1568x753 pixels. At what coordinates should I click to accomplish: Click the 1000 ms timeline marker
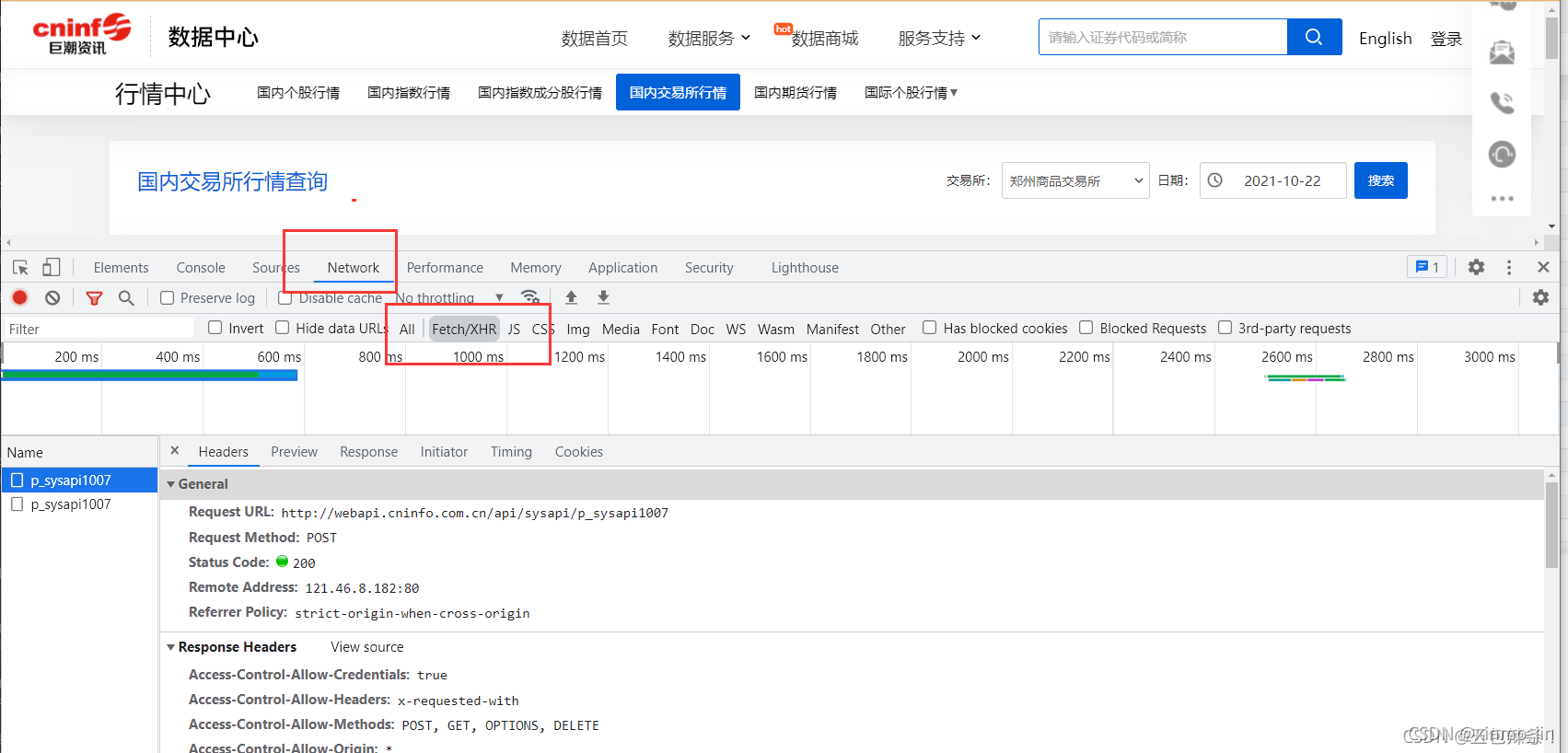point(478,356)
